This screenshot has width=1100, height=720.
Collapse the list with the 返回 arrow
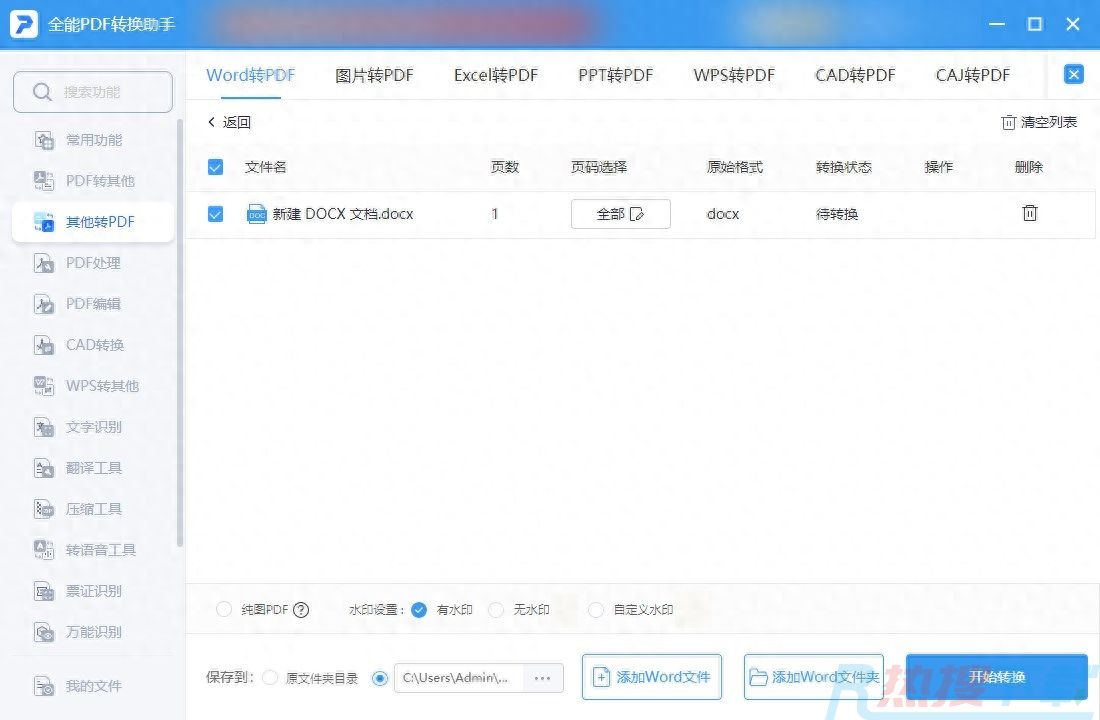[228, 121]
